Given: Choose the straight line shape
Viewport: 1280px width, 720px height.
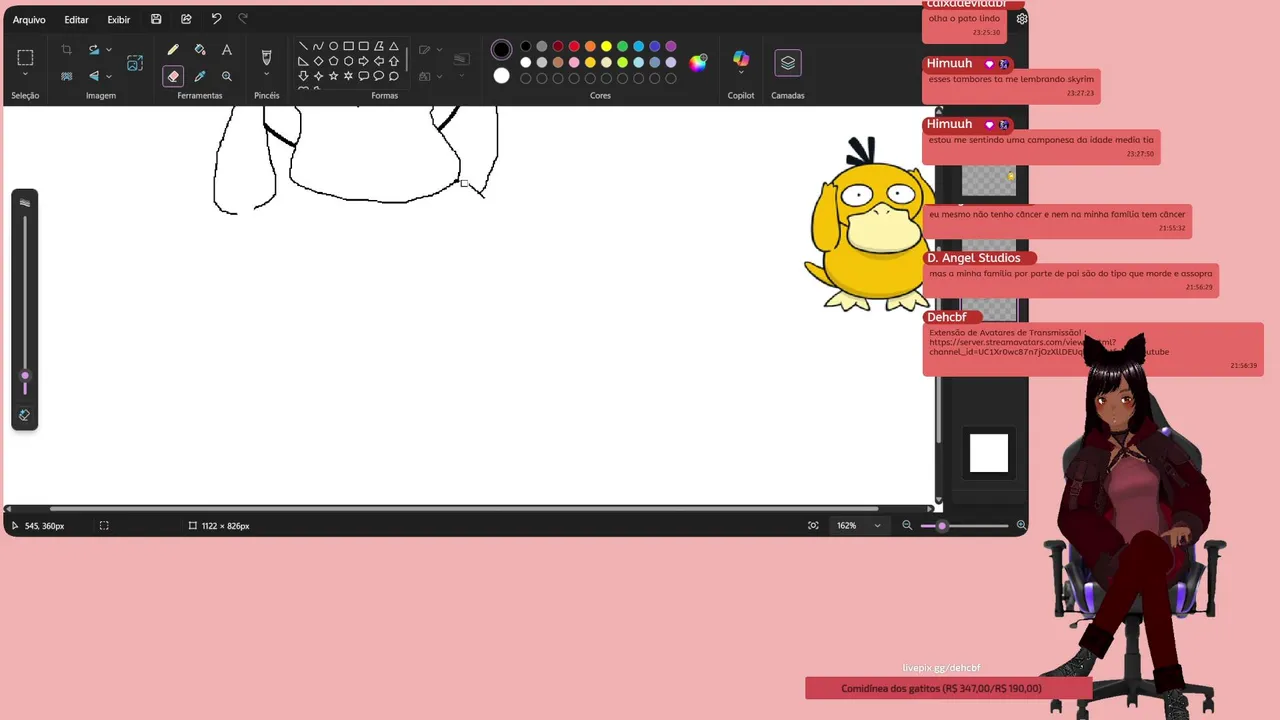Looking at the screenshot, I should click(303, 46).
